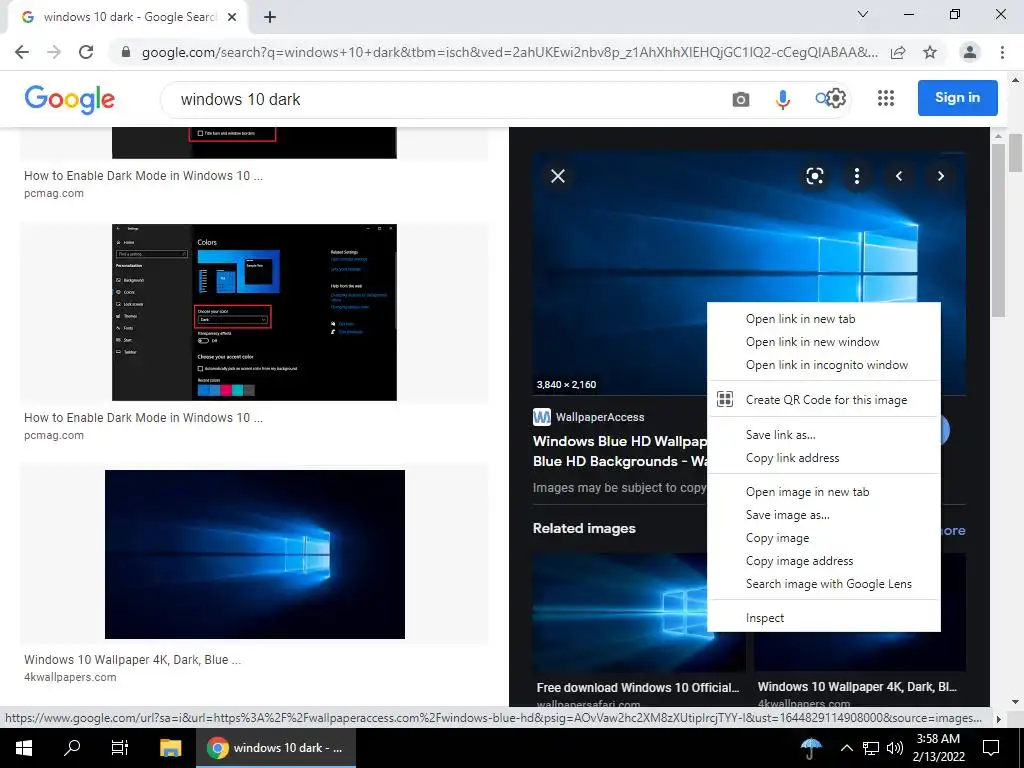Image resolution: width=1024 pixels, height=768 pixels.
Task: Click the forward navigation arrow
Action: (54, 52)
